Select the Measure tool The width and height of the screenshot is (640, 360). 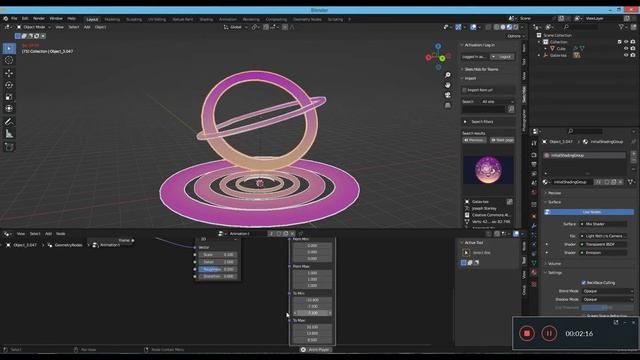(x=9, y=133)
